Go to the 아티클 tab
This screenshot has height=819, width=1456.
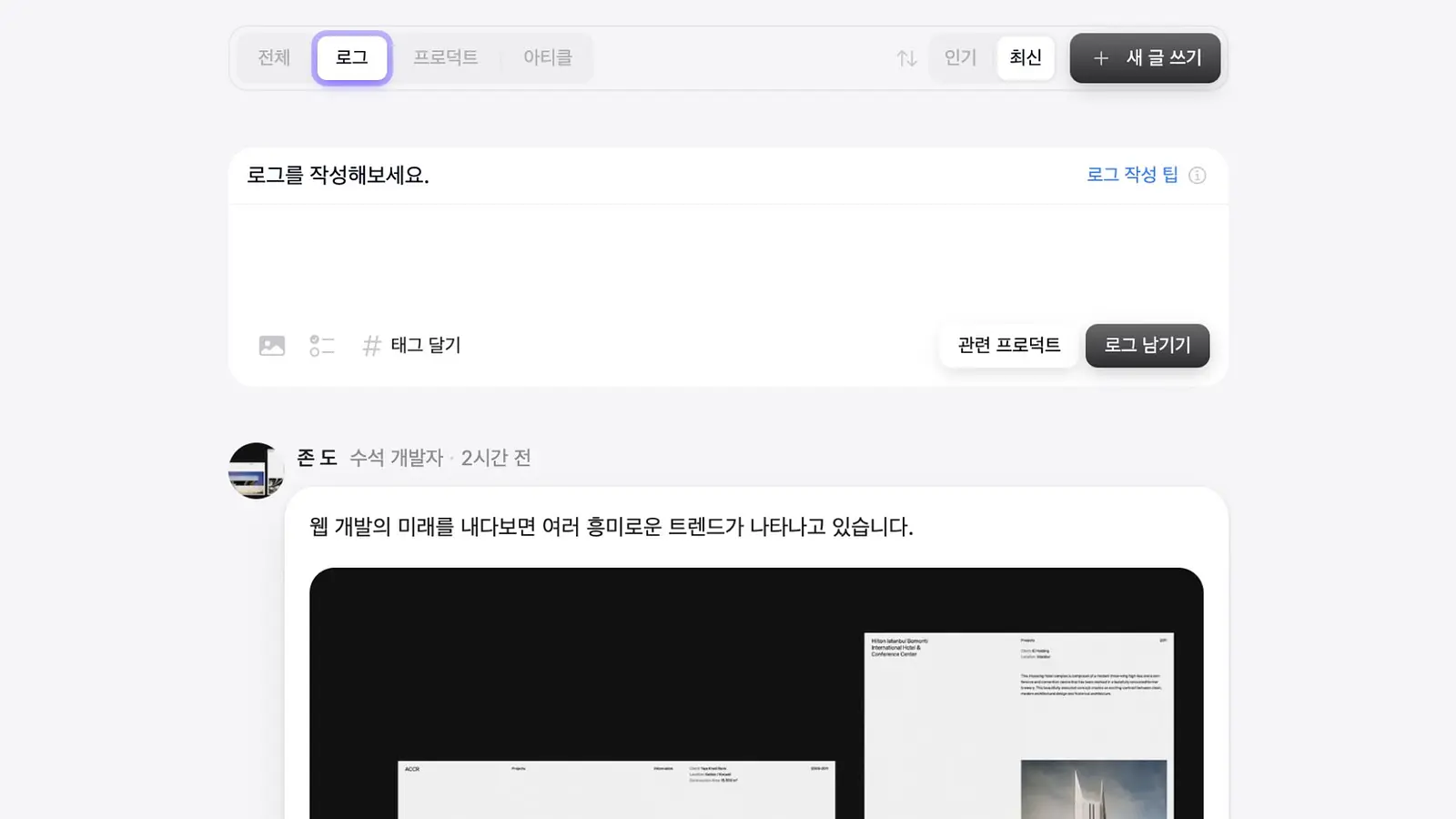click(548, 58)
